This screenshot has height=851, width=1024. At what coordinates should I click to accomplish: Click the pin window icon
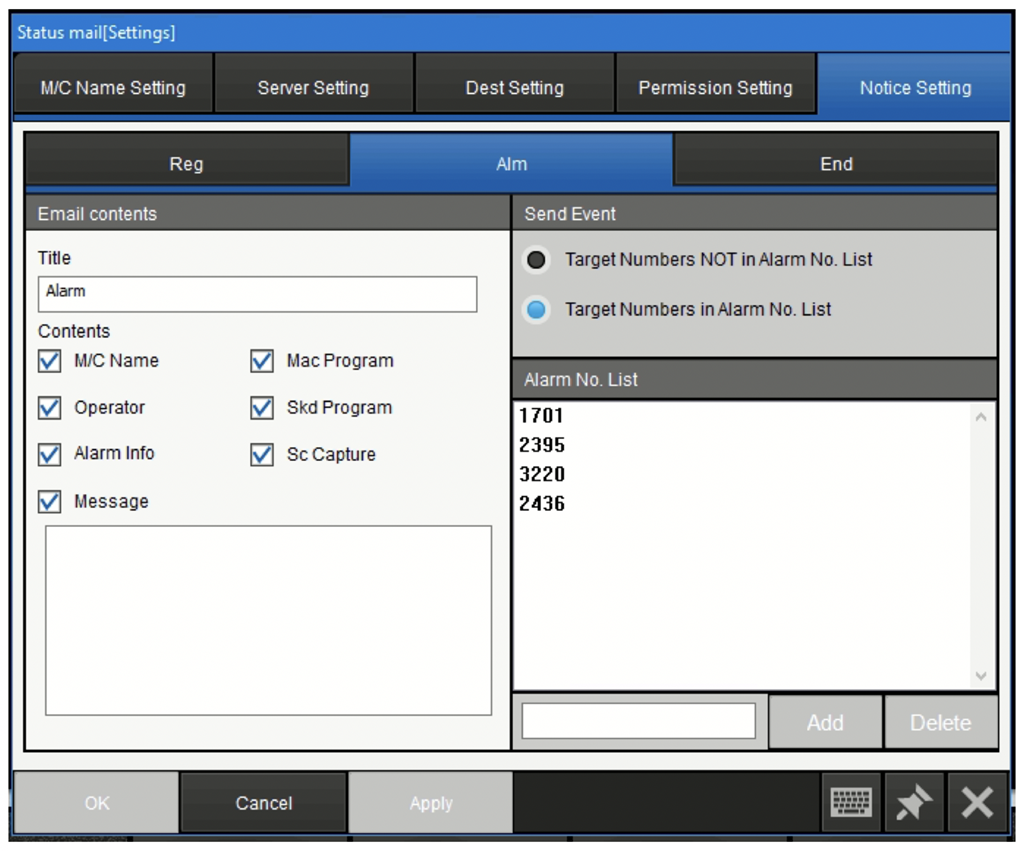click(x=913, y=802)
